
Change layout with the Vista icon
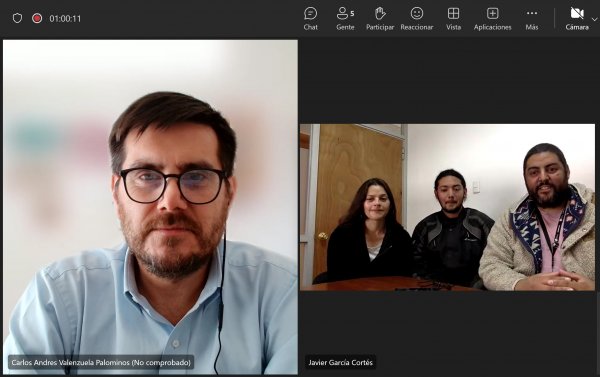click(453, 13)
